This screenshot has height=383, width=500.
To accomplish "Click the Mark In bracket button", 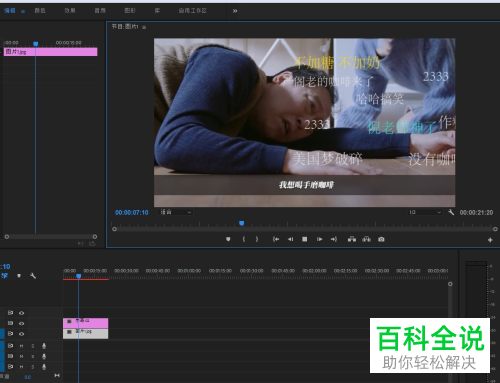I will pyautogui.click(x=244, y=239).
